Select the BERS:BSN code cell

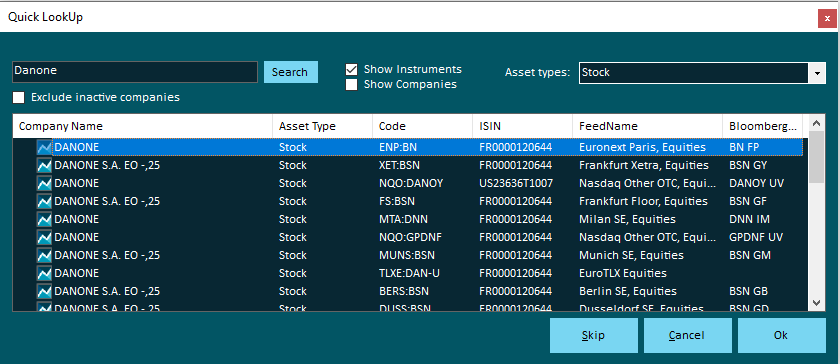422,291
